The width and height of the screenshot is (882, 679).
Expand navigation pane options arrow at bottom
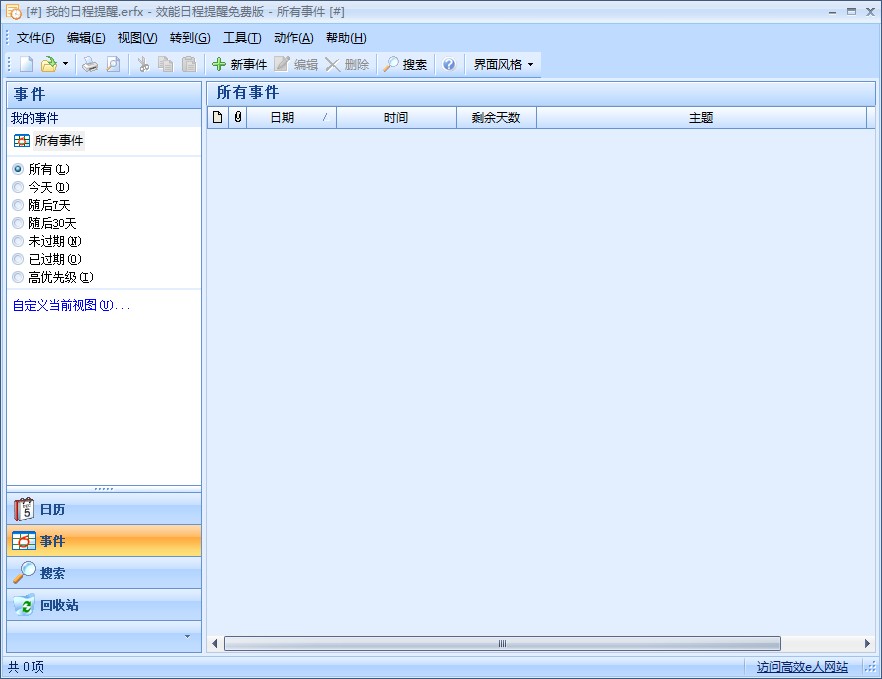coord(187,636)
